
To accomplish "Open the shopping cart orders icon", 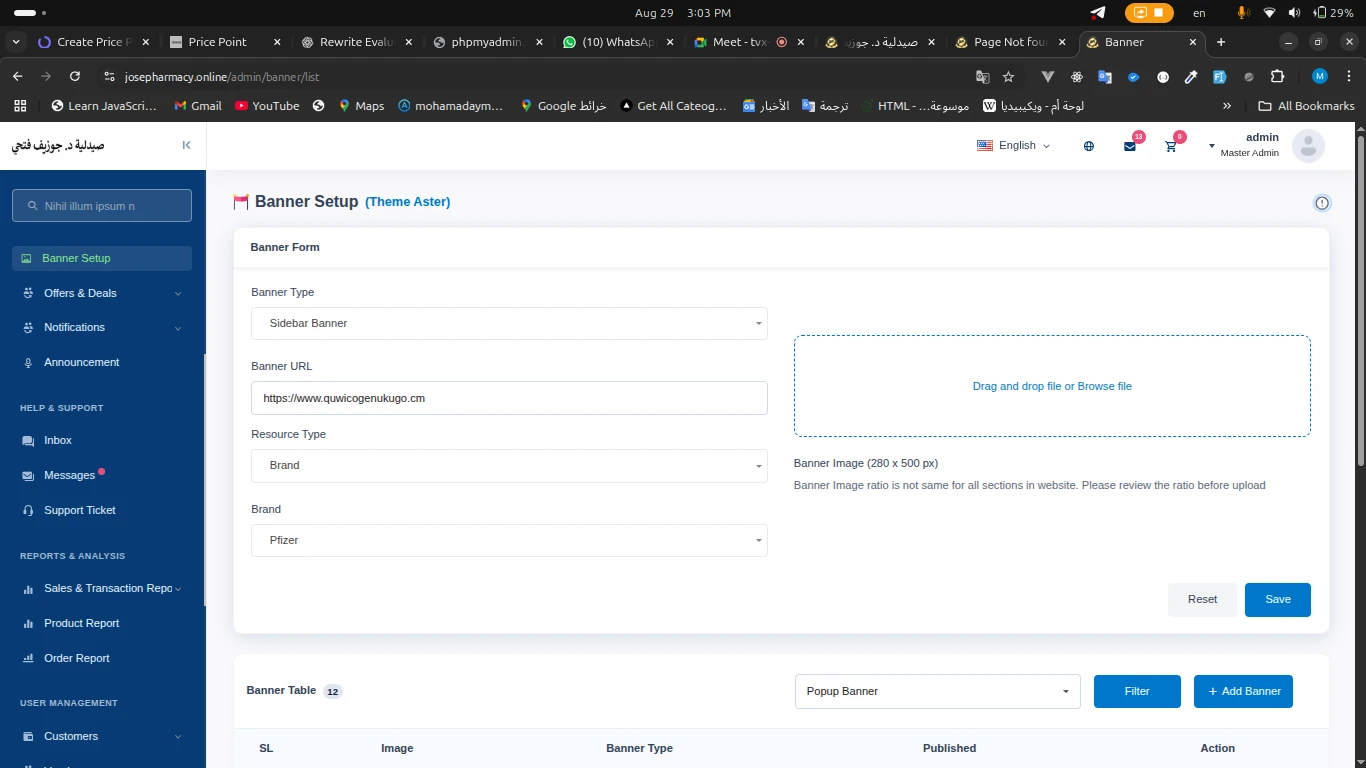I will (1171, 146).
